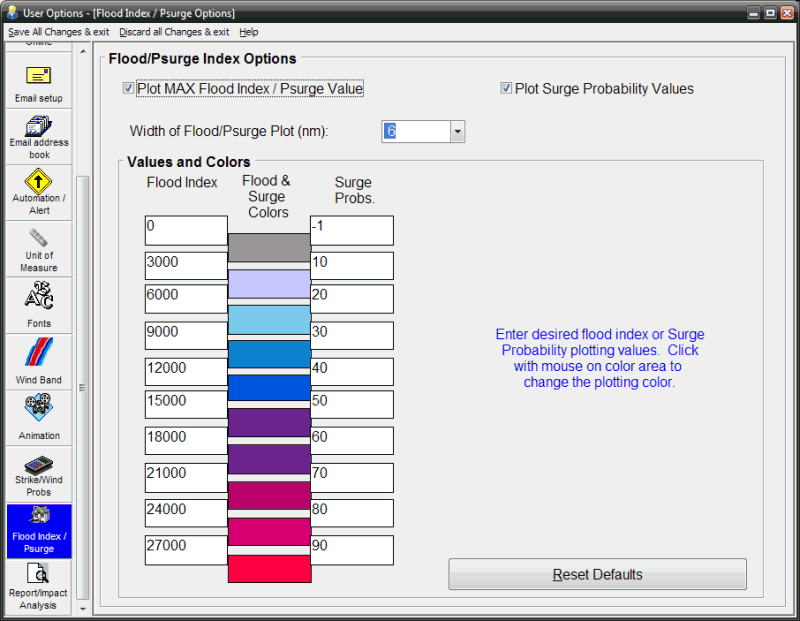Click the Flood Index 3000 input field
The height and width of the screenshot is (621, 800).
[x=186, y=265]
